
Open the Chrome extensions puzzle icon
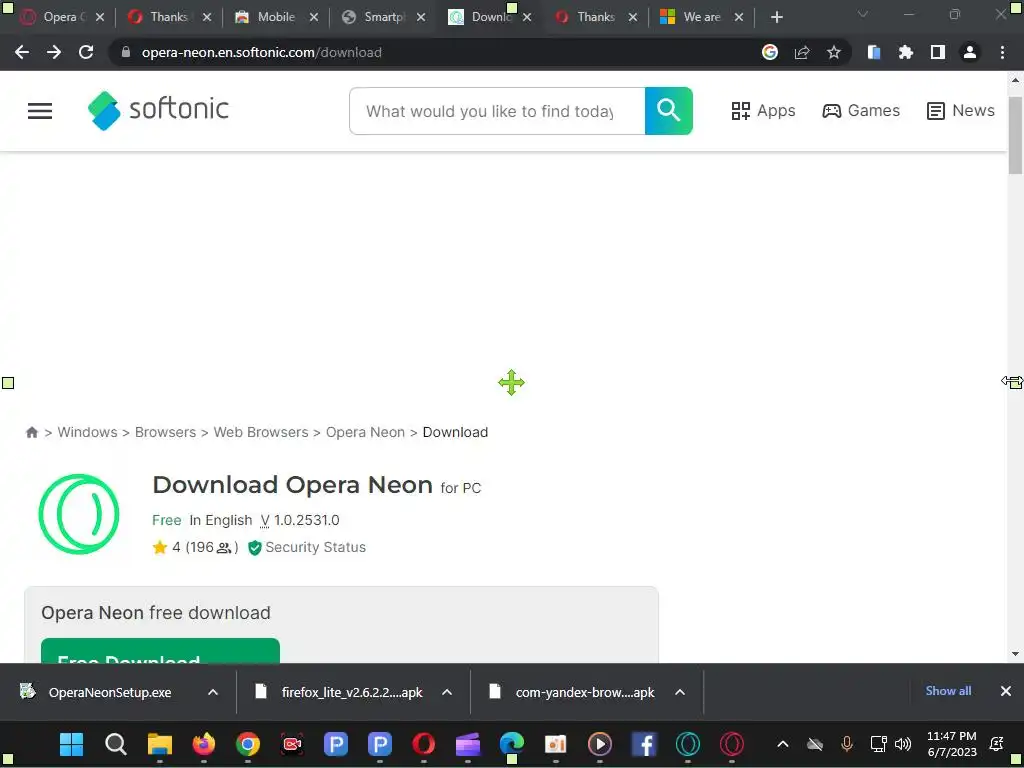(905, 52)
